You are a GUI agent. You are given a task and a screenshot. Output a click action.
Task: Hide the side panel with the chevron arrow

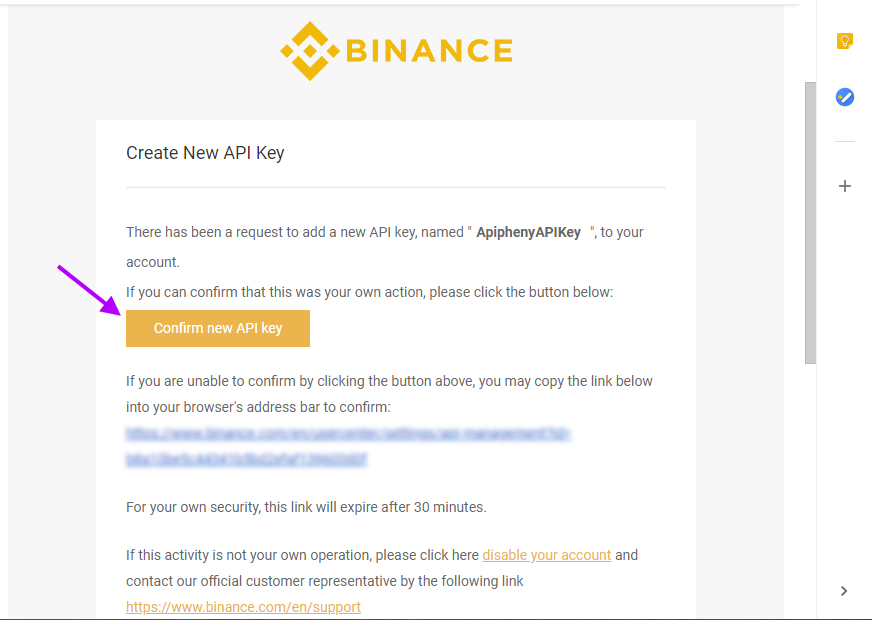pyautogui.click(x=844, y=590)
